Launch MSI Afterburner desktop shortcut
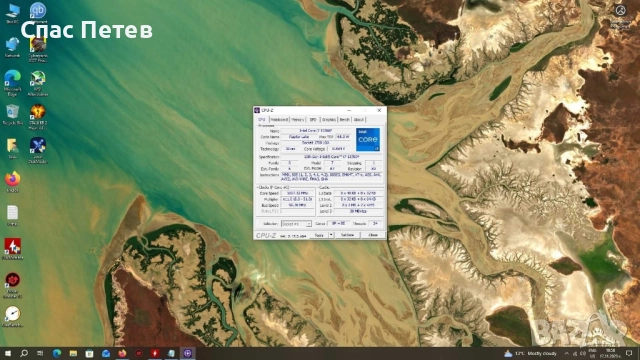 [38, 83]
